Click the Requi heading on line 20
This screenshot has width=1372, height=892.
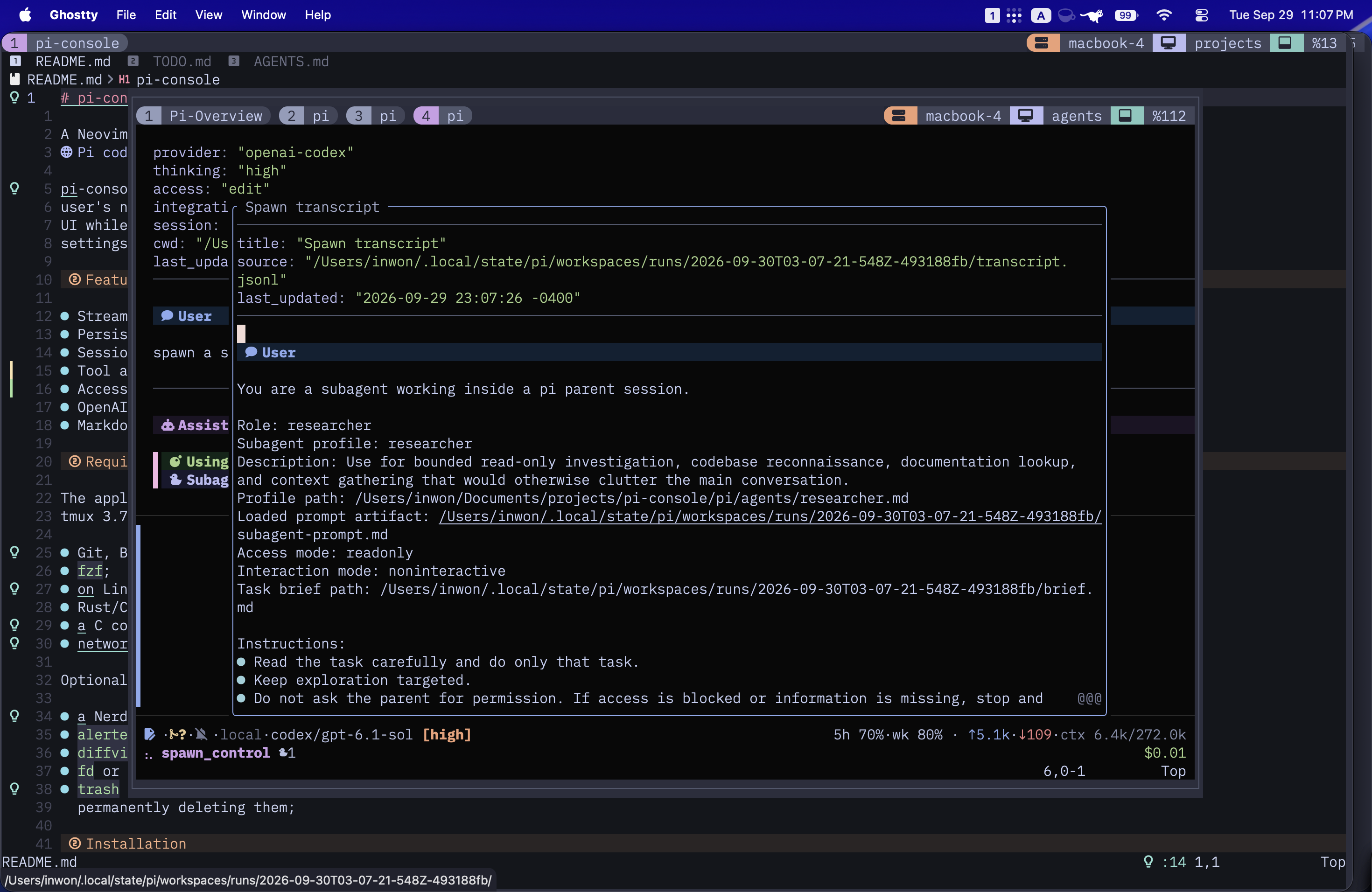click(x=106, y=461)
